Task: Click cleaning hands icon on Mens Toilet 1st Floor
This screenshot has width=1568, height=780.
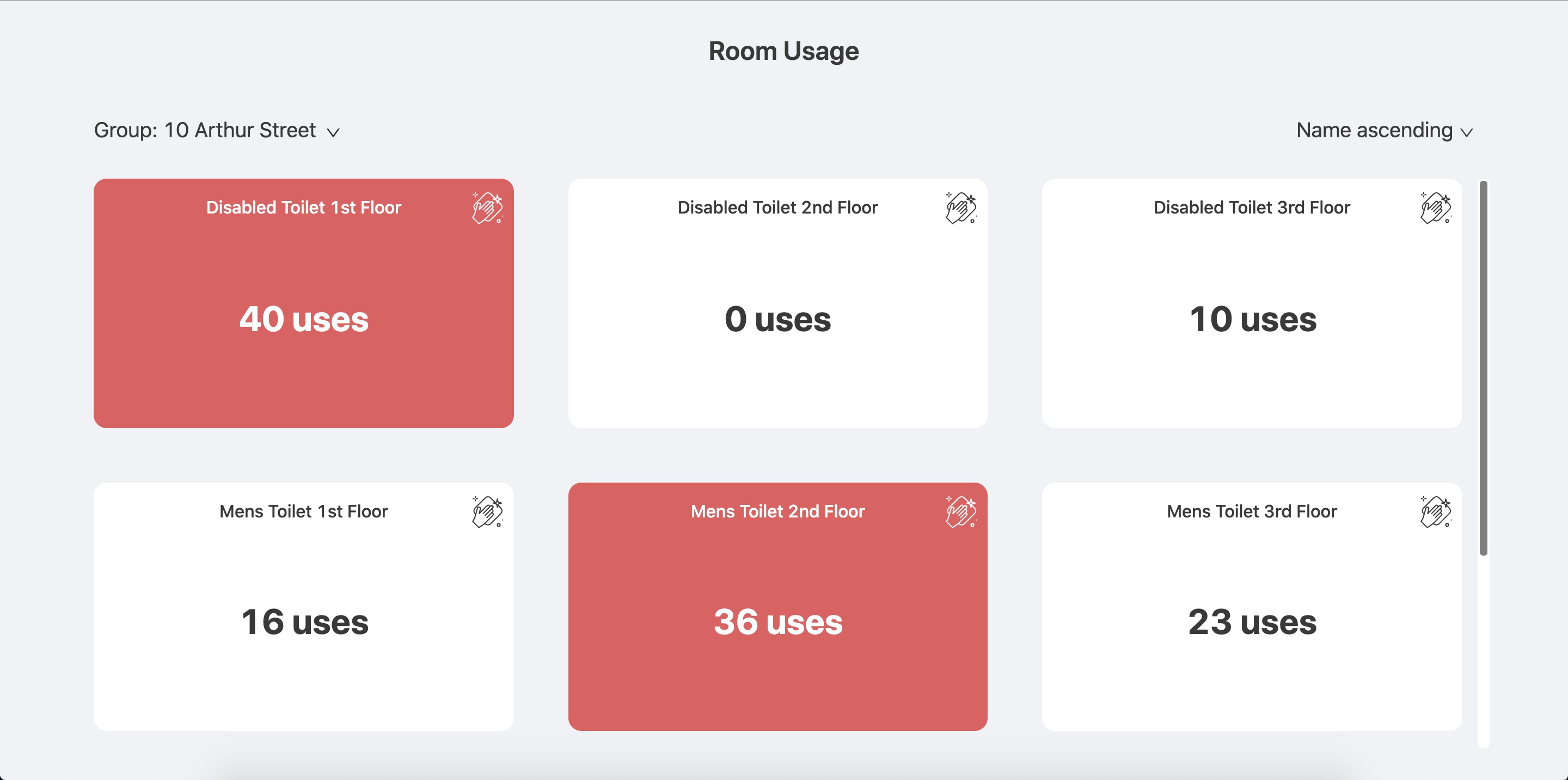Action: pos(488,511)
